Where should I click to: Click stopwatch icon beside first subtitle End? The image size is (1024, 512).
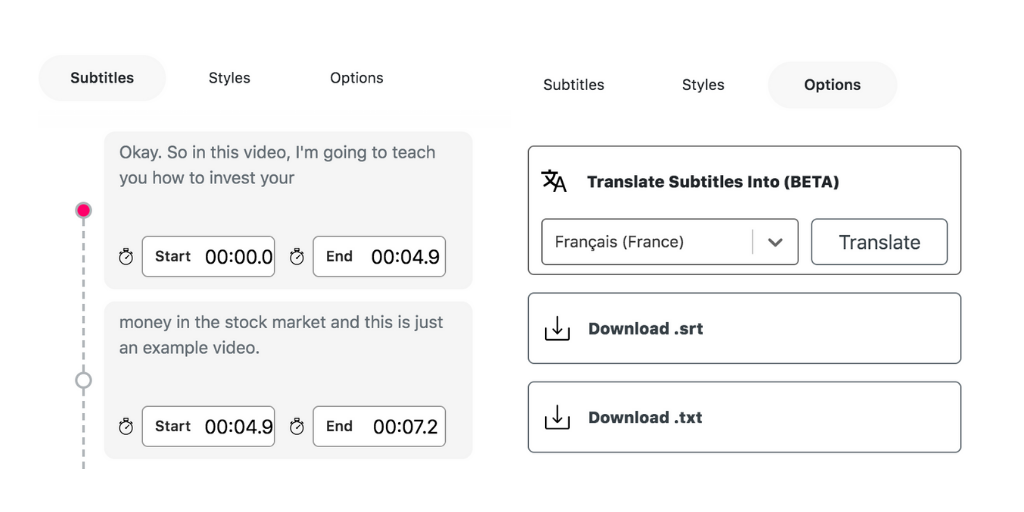point(296,257)
